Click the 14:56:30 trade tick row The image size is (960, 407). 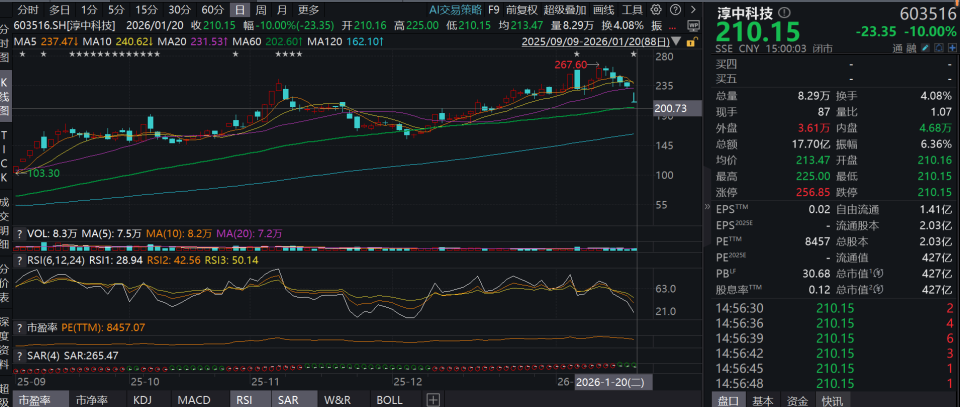coord(834,308)
